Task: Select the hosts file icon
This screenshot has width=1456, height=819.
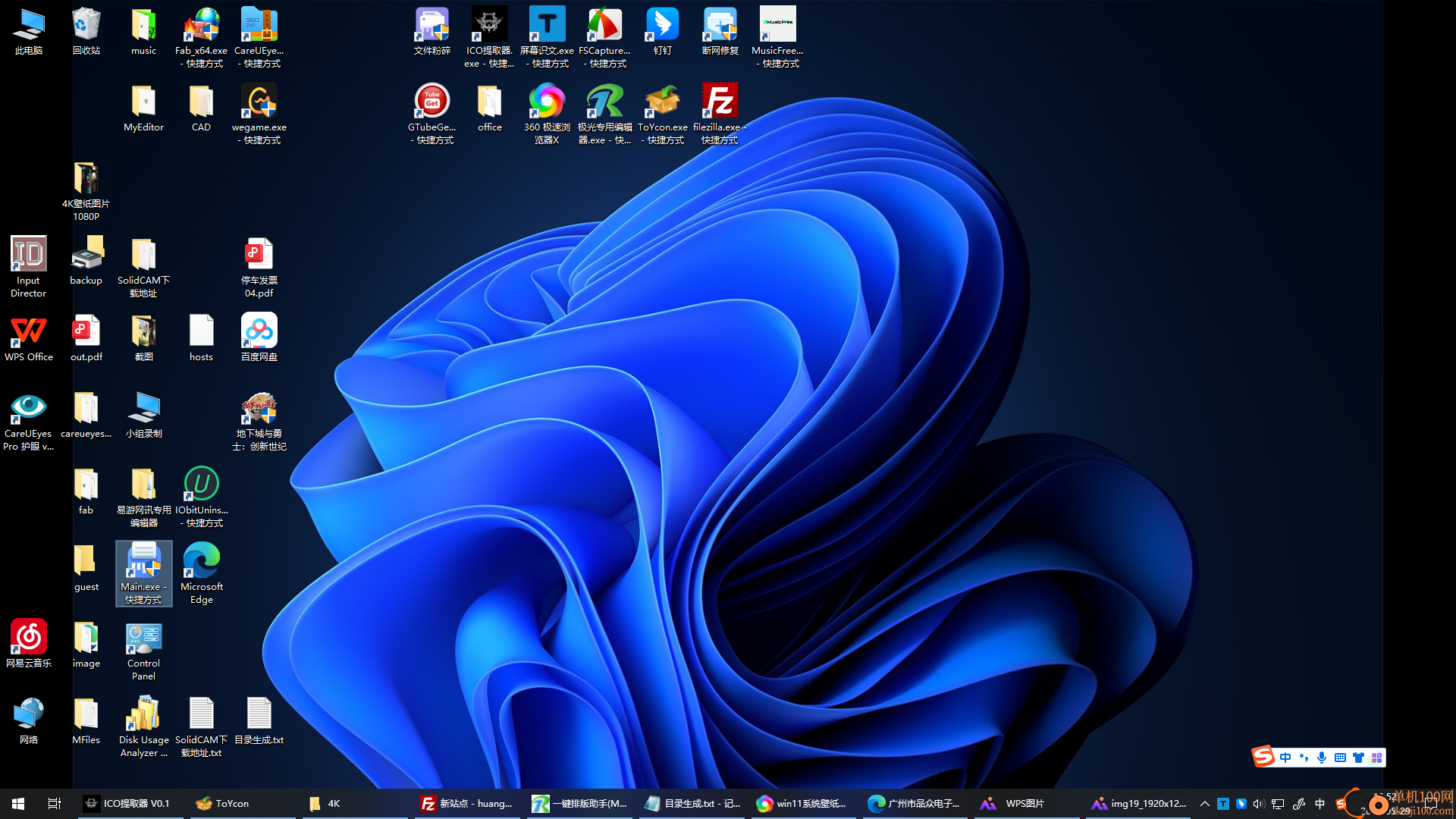Action: click(x=201, y=338)
